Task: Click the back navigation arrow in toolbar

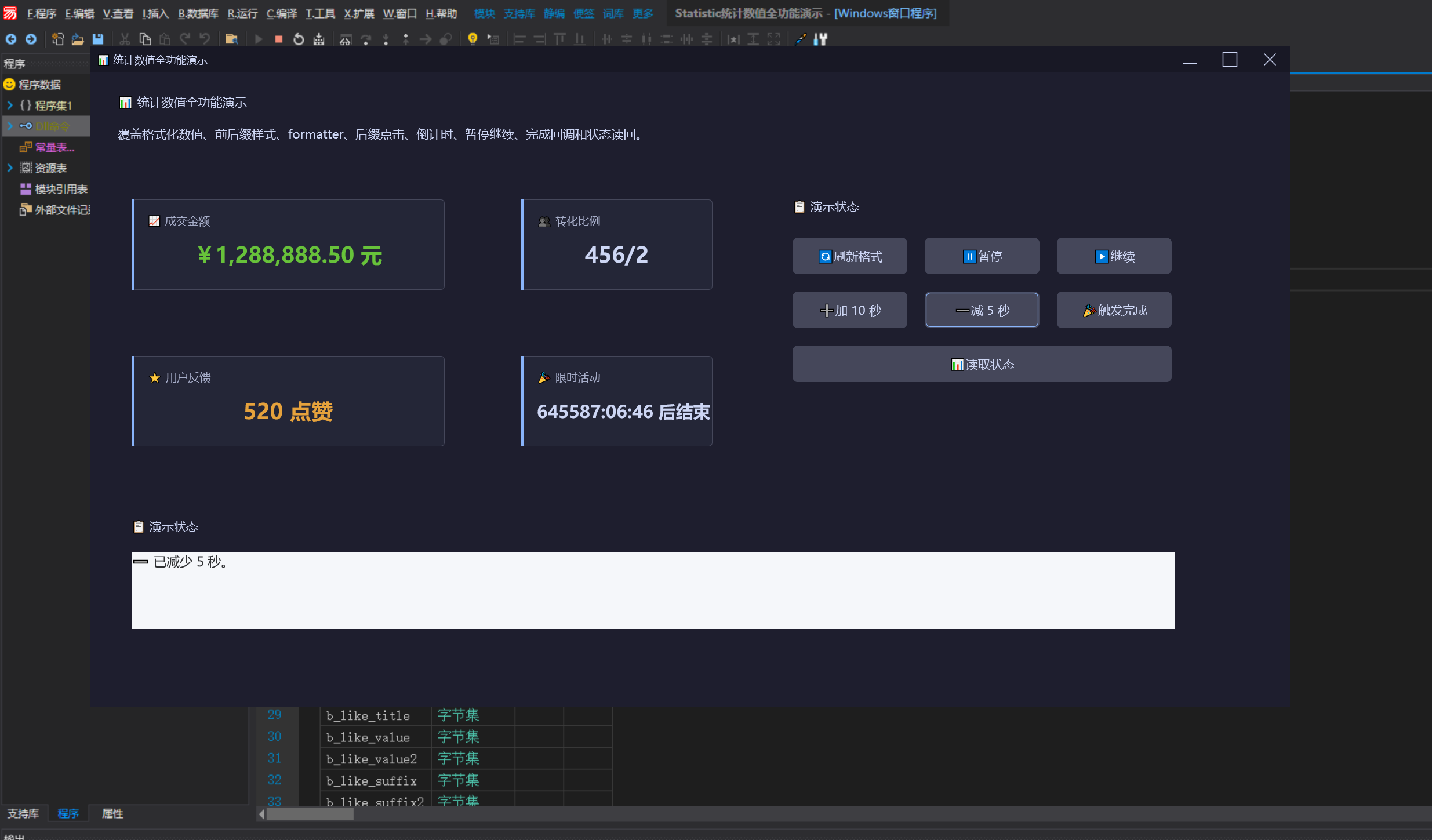Action: click(11, 39)
